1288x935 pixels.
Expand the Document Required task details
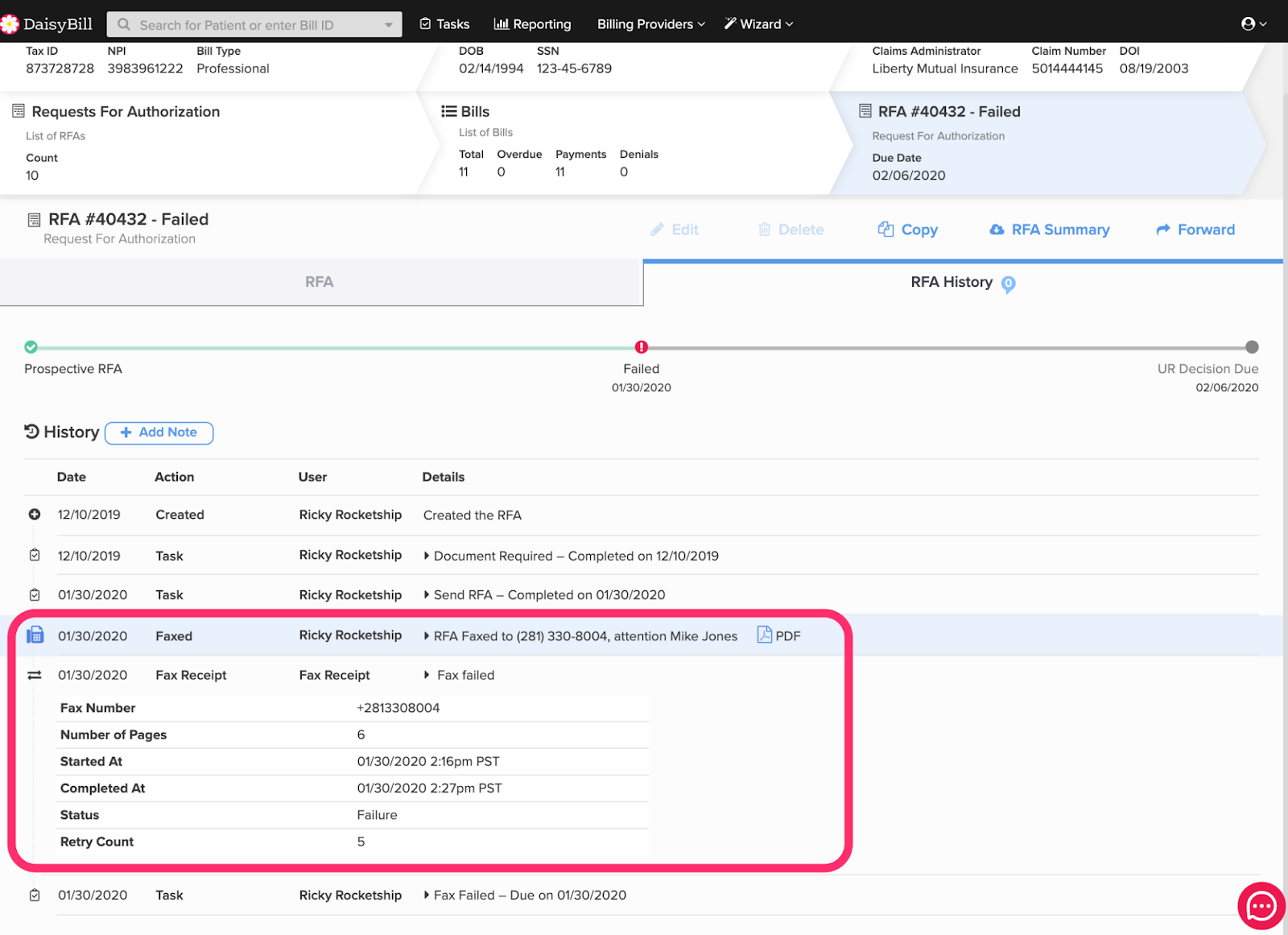427,556
